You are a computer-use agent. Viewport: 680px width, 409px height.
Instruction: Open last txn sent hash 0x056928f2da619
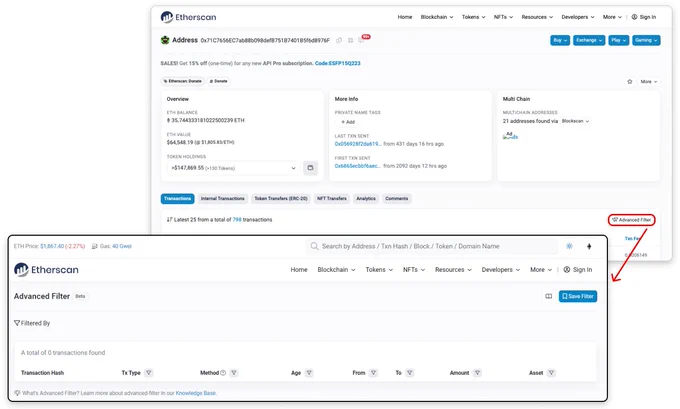coord(358,144)
